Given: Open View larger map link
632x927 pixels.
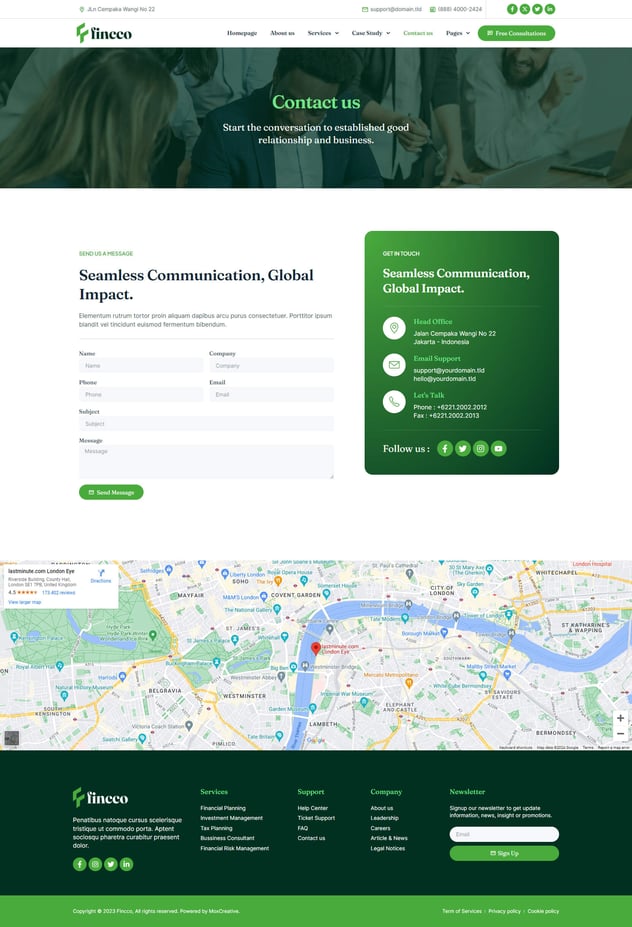Looking at the screenshot, I should click(25, 602).
